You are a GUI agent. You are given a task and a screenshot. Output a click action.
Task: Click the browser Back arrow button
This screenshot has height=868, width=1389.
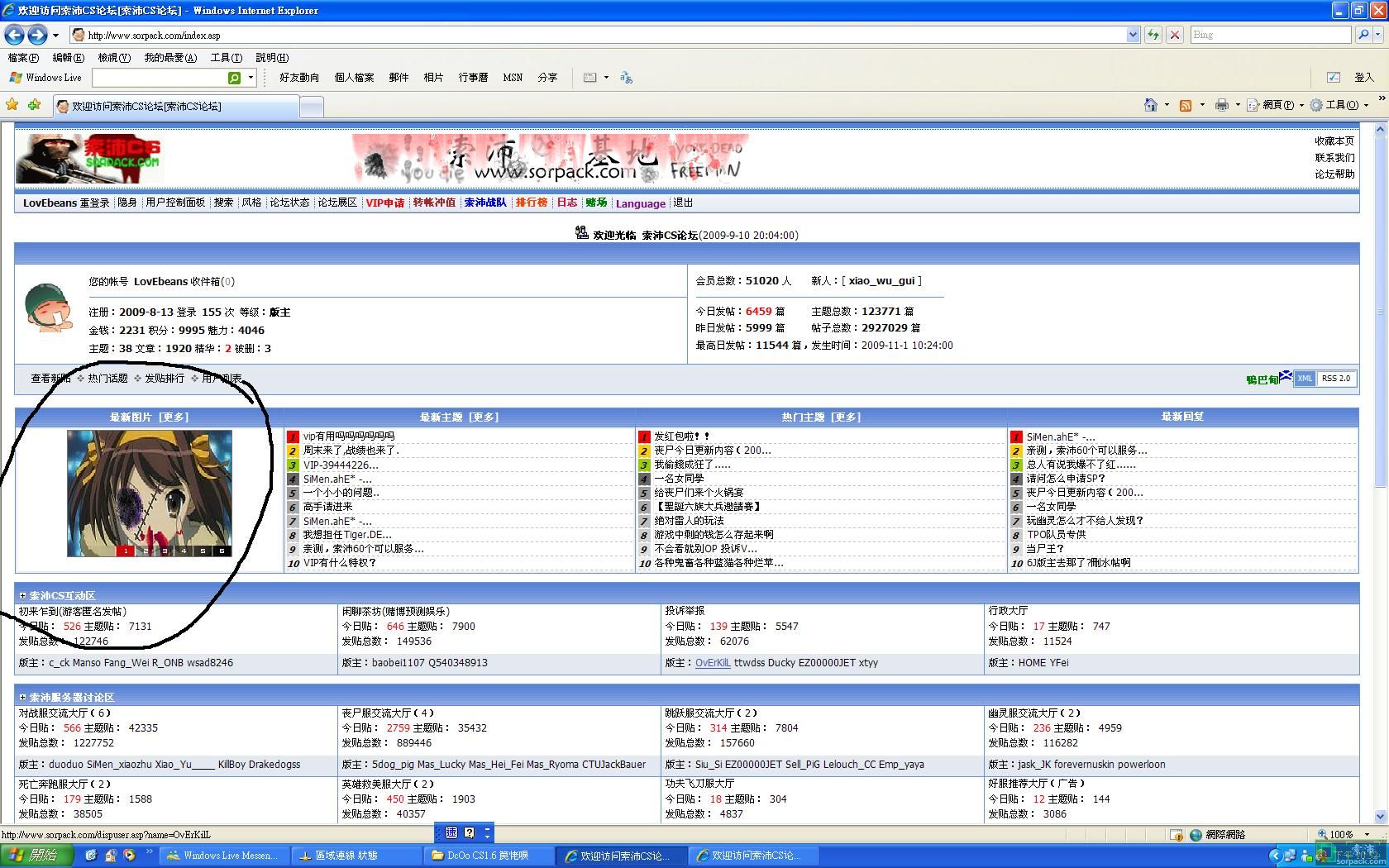14,35
